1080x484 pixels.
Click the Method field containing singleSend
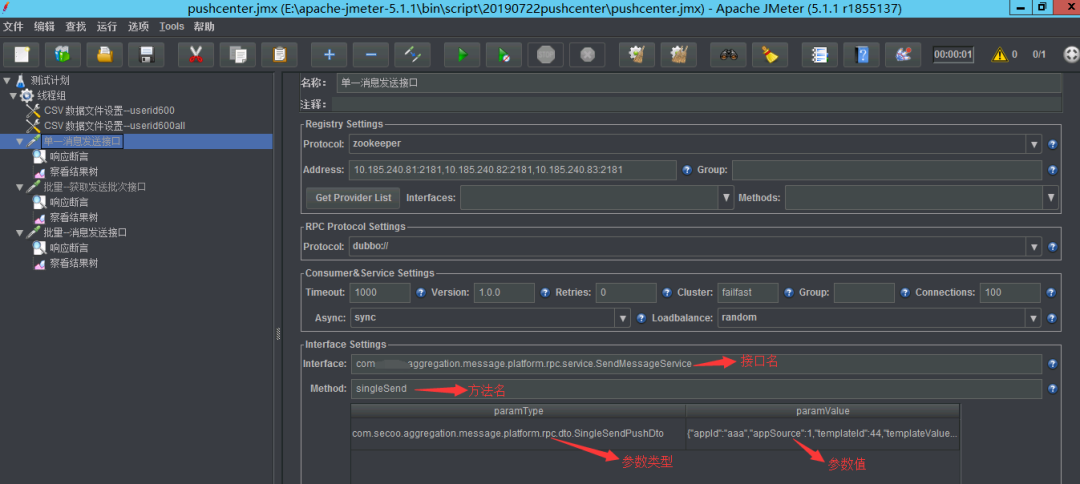coord(696,389)
